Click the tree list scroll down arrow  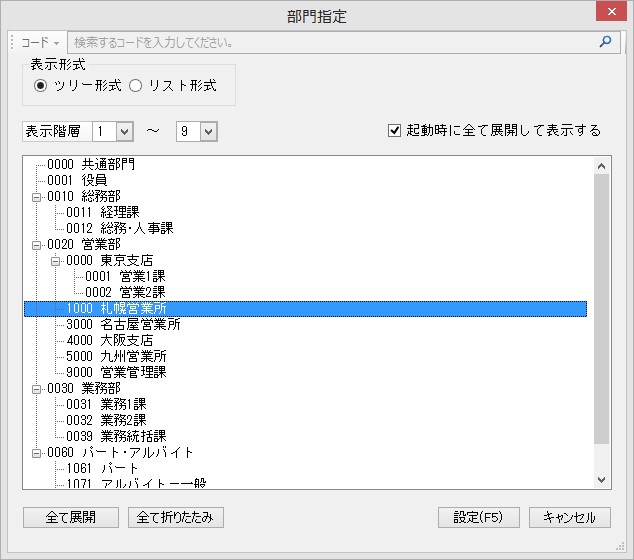click(601, 480)
